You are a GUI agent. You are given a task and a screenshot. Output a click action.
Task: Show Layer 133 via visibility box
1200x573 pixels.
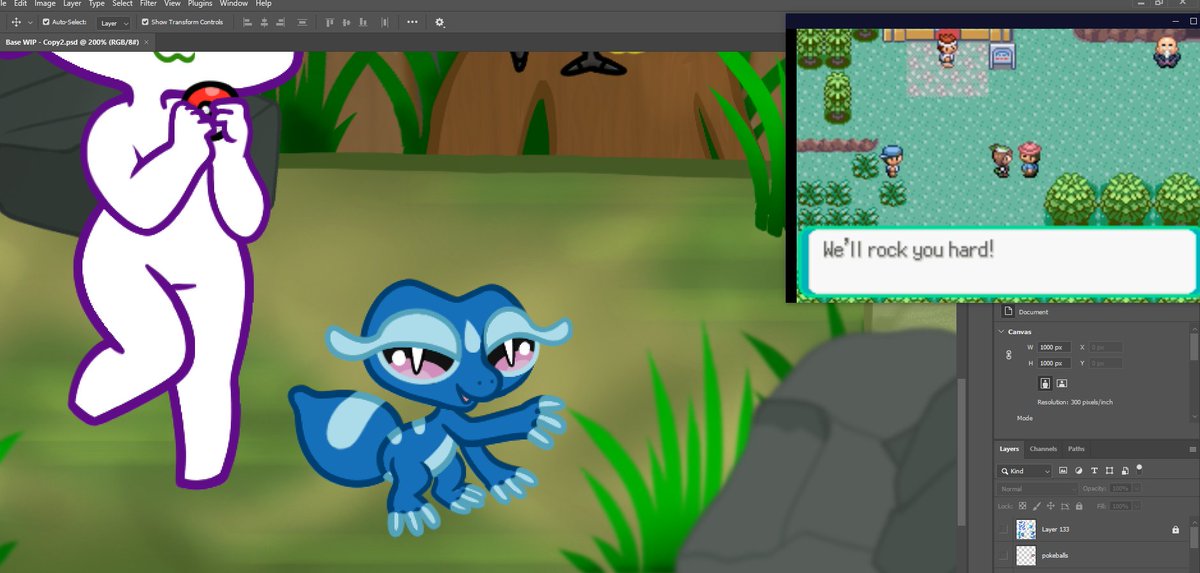point(1003,529)
